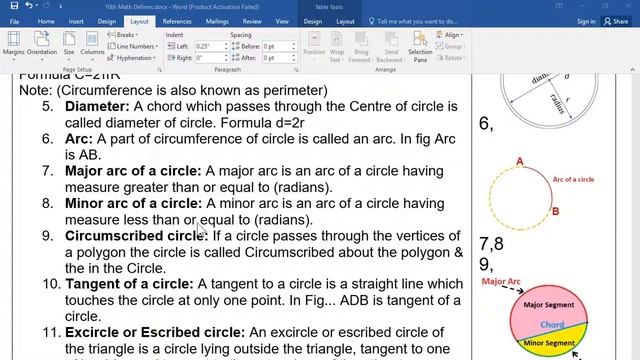Click the 'Note: (Circumference is also known' line
640x360 pixels.
click(x=173, y=90)
